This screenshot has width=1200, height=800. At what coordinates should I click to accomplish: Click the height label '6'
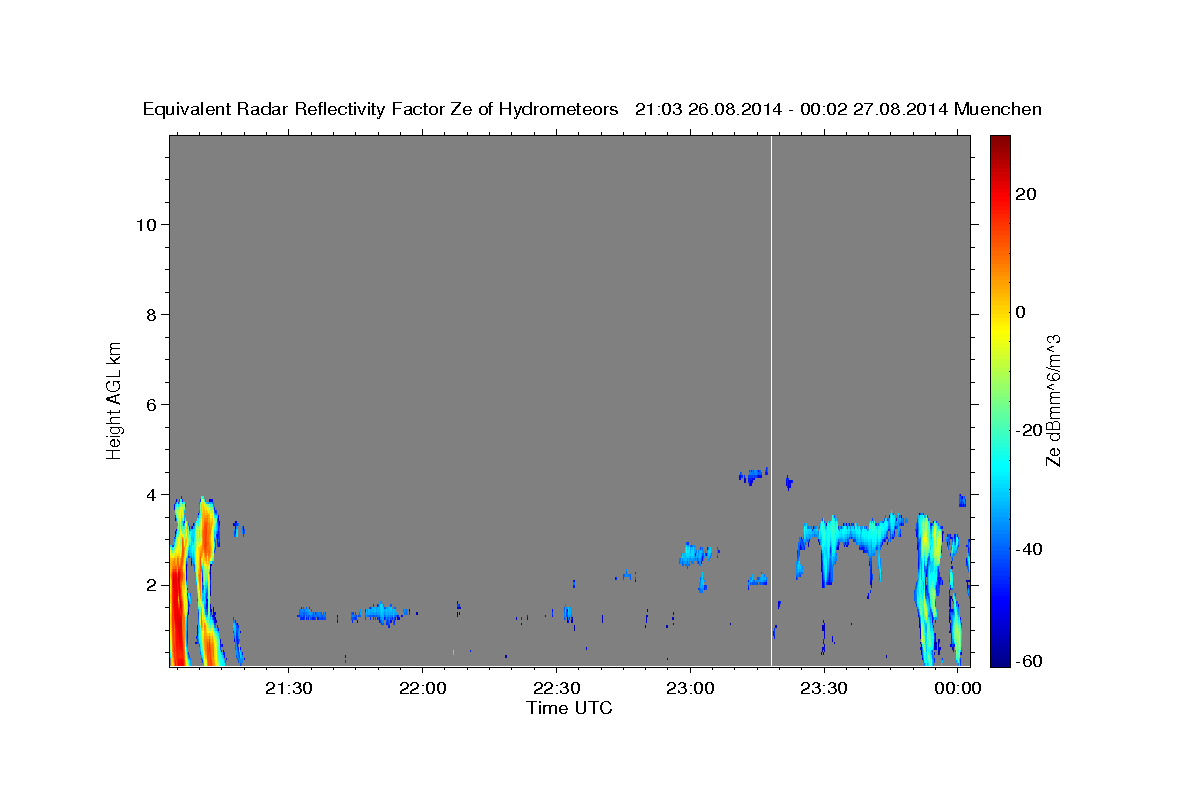point(152,404)
